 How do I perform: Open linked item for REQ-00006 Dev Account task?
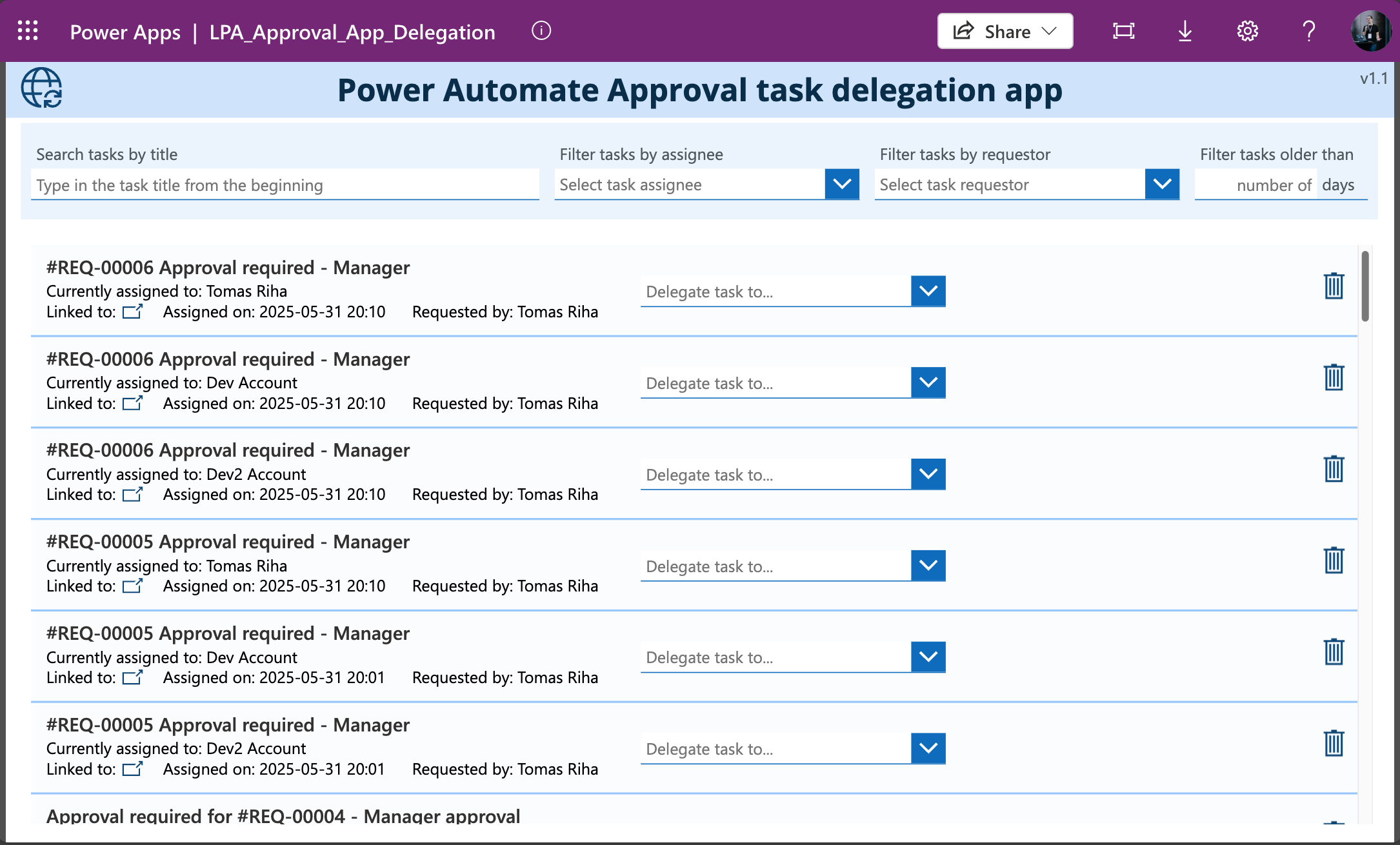click(132, 403)
